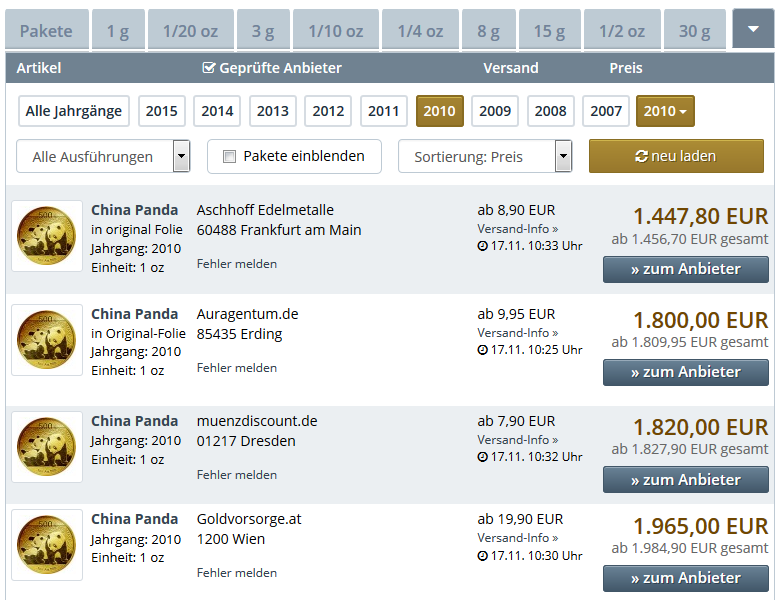The image size is (783, 600).
Task: Expand the gold 2010 year dropdown
Action: tap(665, 111)
